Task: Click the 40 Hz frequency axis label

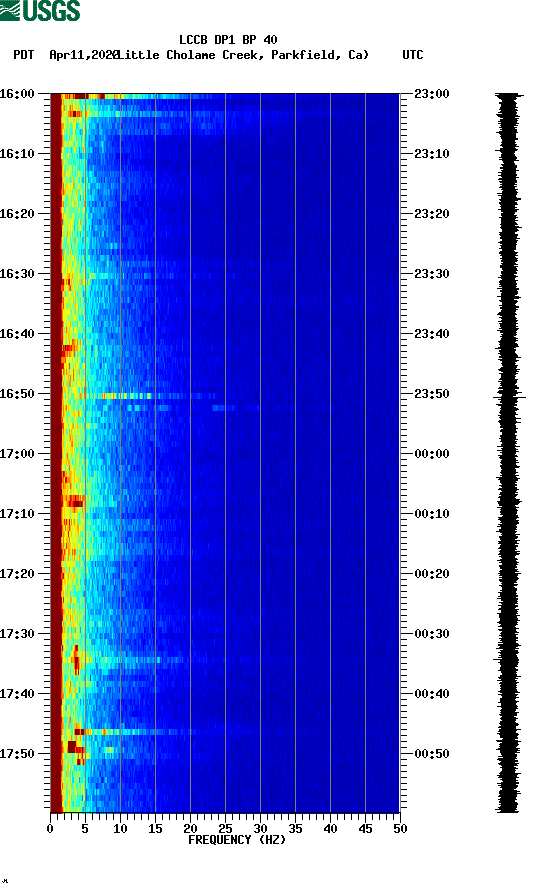Action: tap(330, 829)
